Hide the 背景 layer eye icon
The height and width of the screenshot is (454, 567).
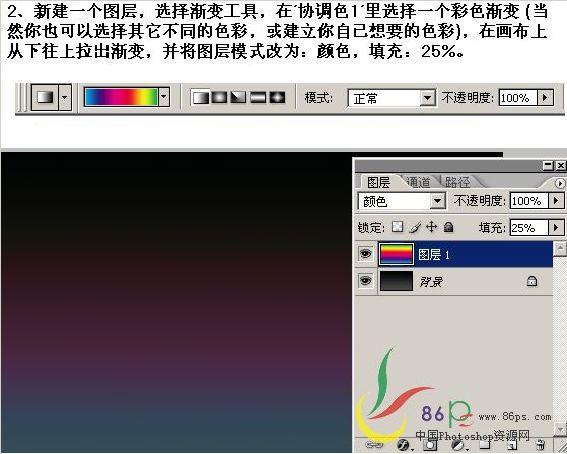coord(366,281)
